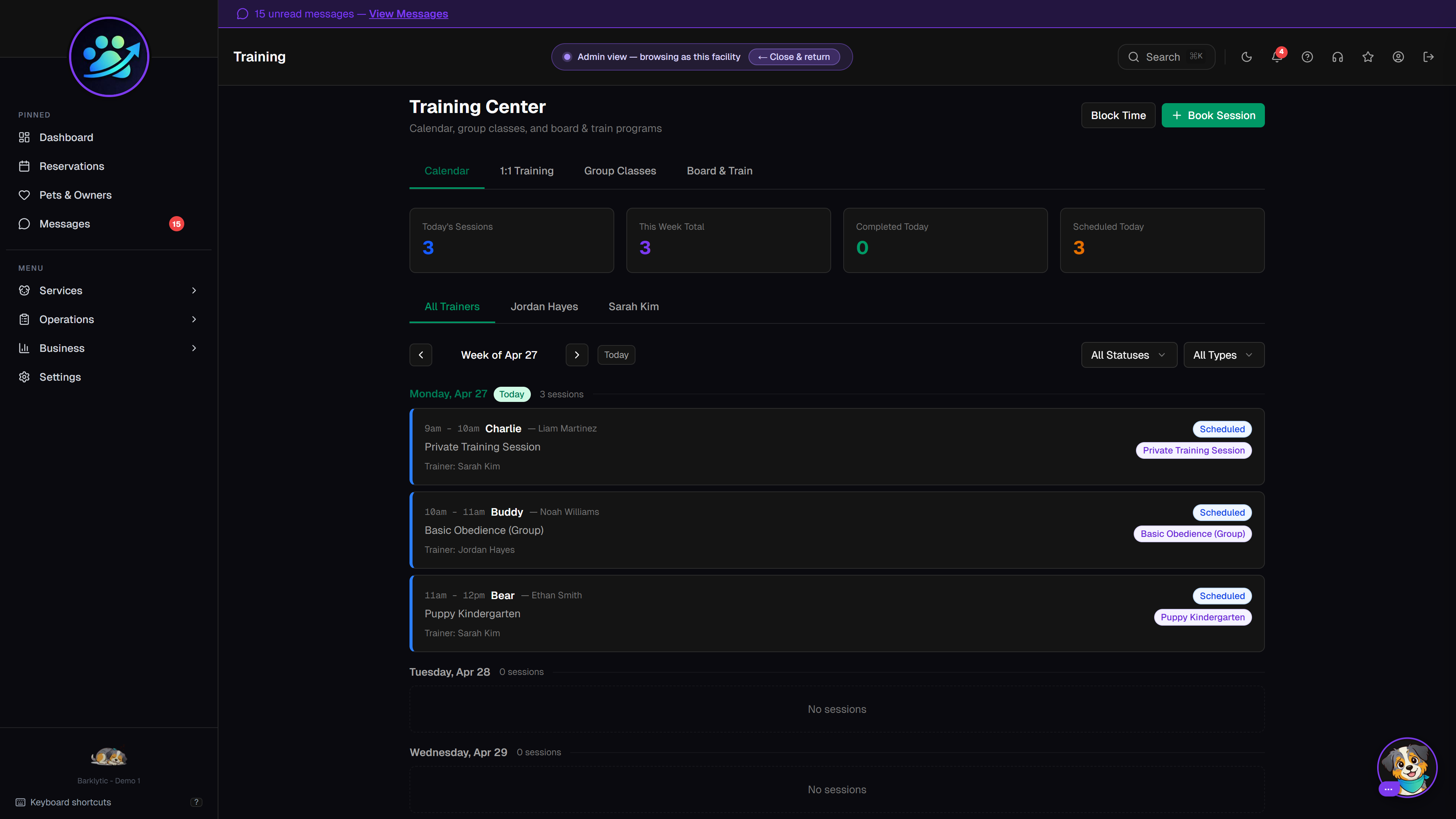Go to next week arrow
The image size is (1456, 819).
(576, 355)
